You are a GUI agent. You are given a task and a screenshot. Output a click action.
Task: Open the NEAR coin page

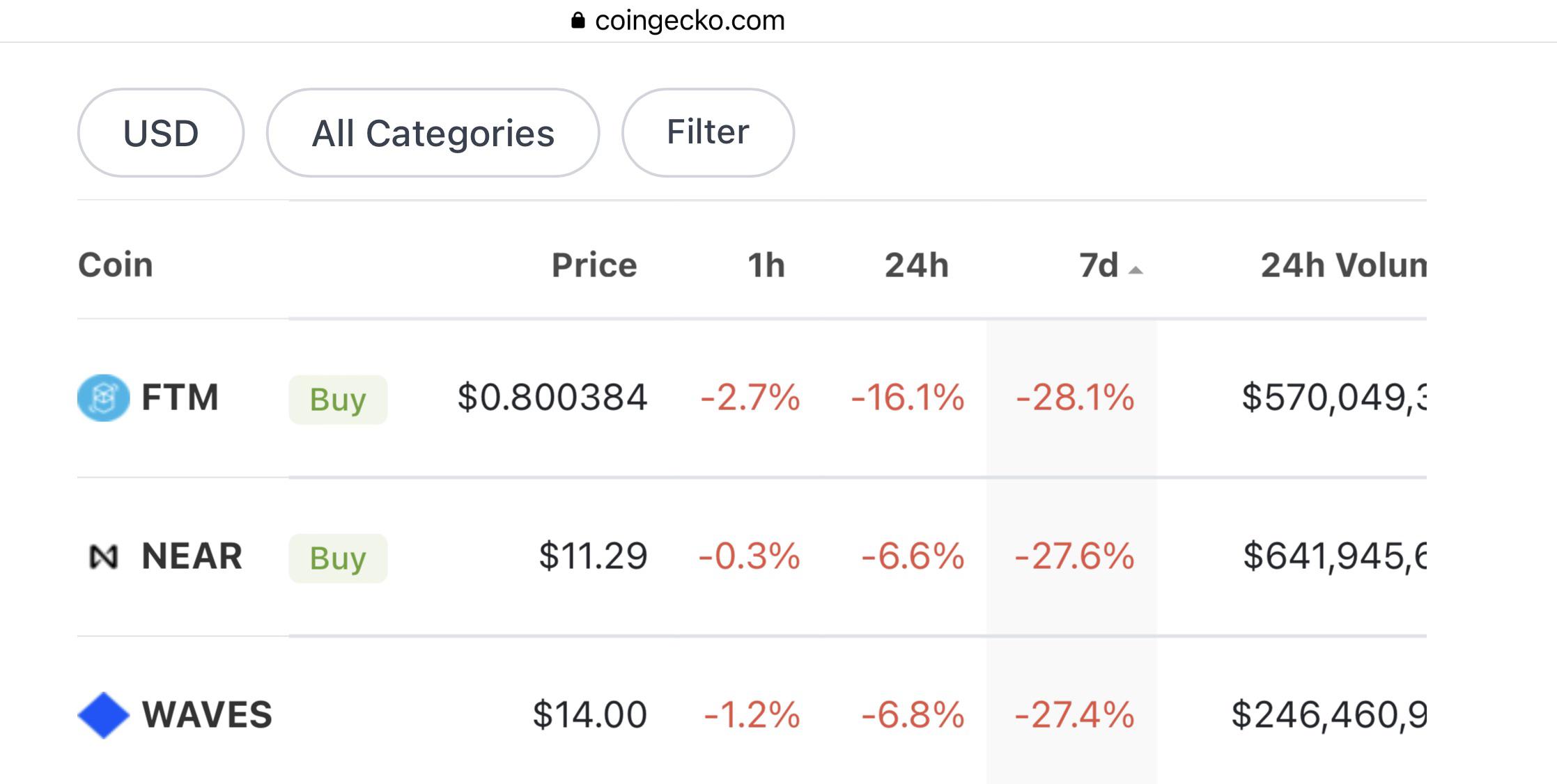[x=191, y=556]
